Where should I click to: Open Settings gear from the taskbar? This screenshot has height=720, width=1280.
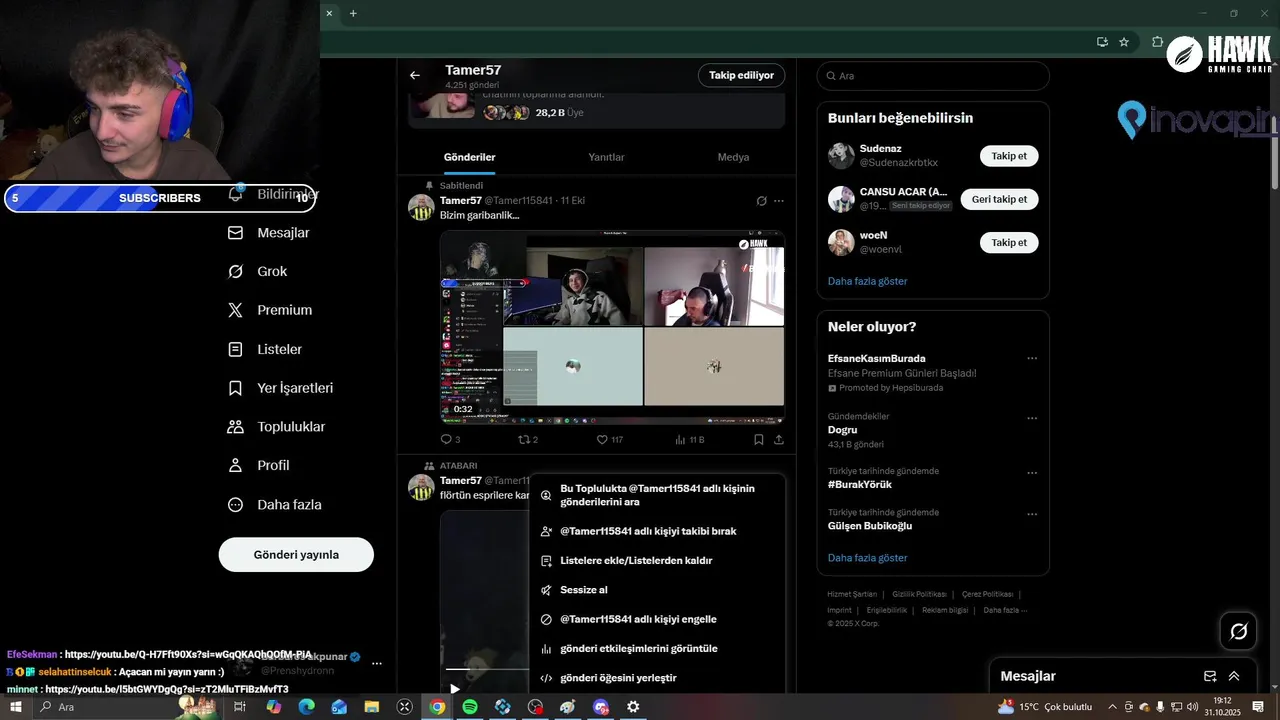point(633,707)
